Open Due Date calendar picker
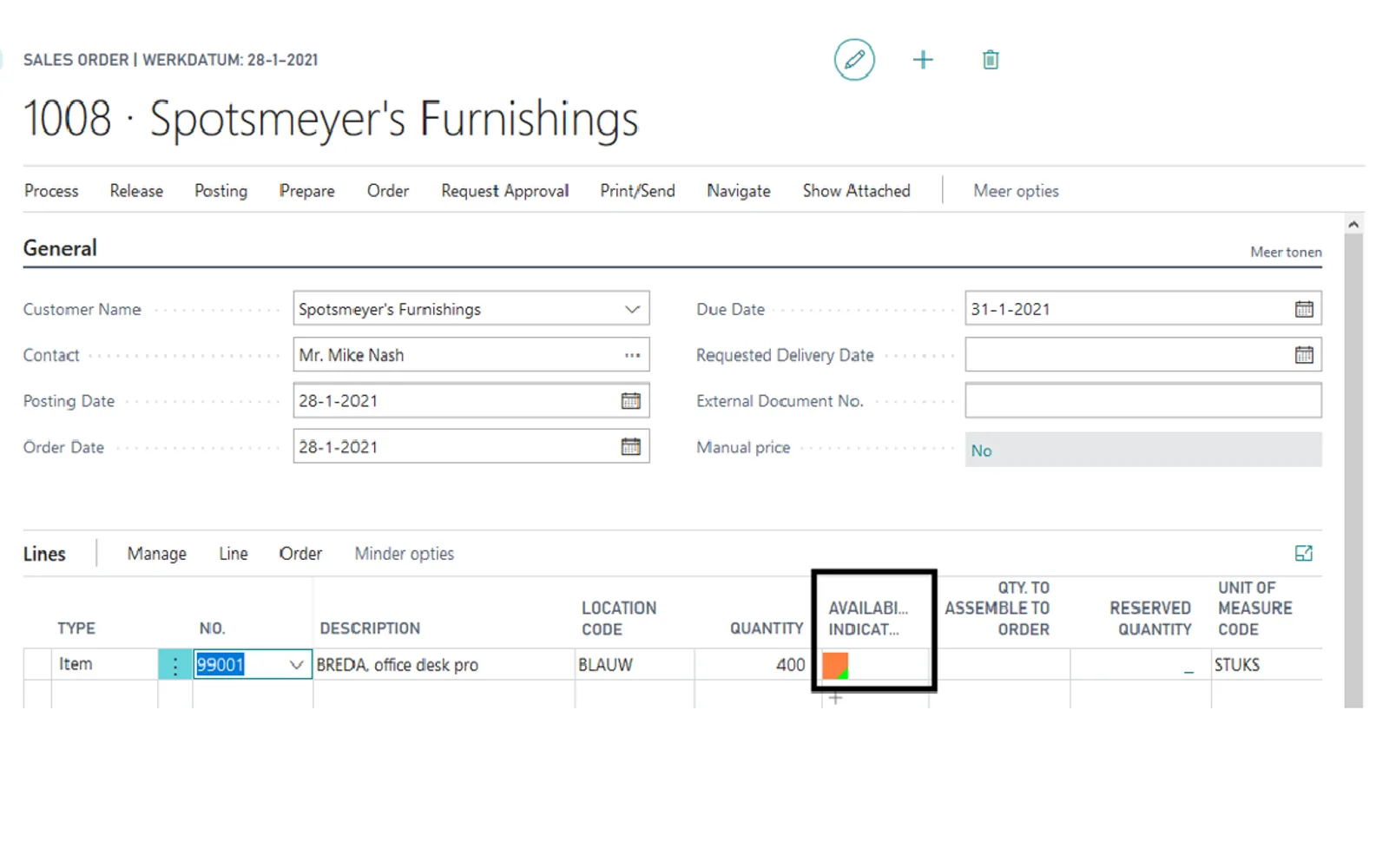Screen dimensions: 1389x868 point(1304,309)
